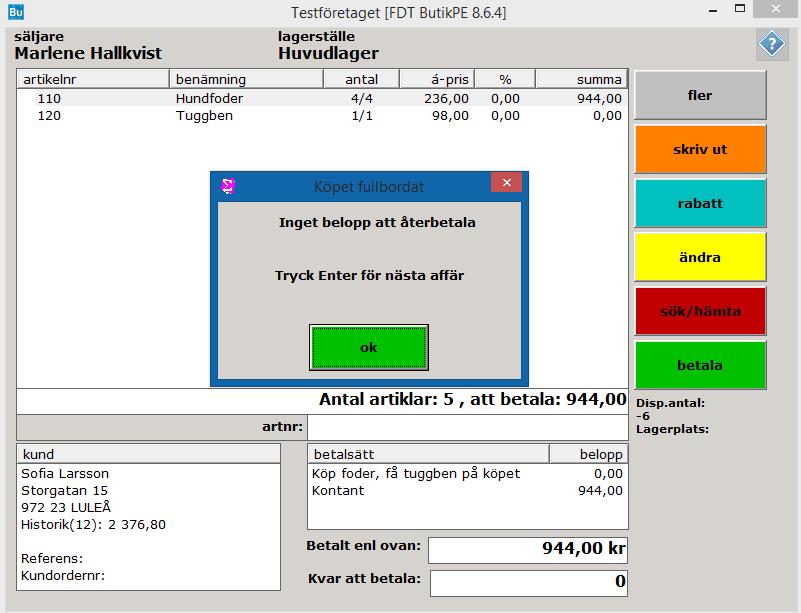Click the customer name Sofia Larsson
Screen dimensions: 801x613
(x=65, y=474)
